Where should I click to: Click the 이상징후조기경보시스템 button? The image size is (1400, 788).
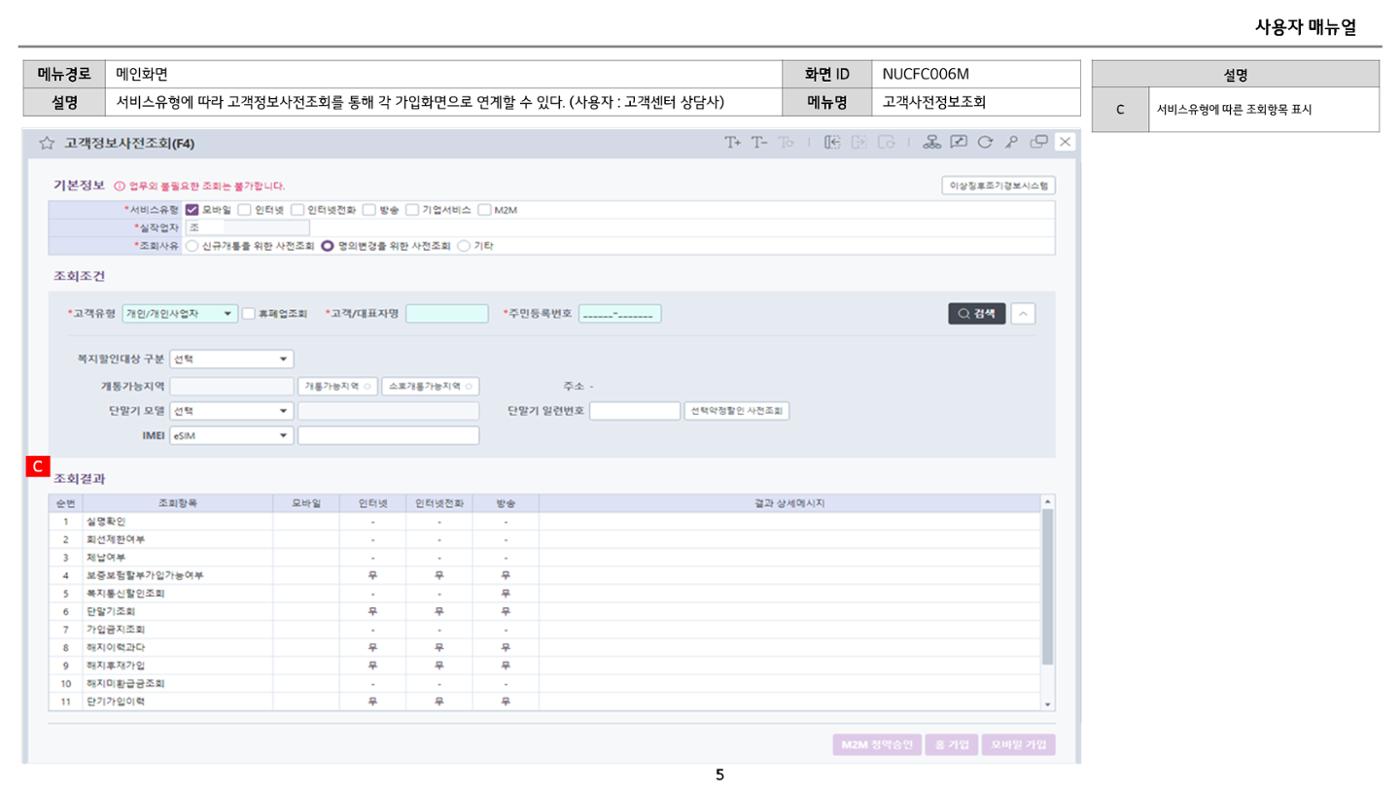(x=998, y=186)
